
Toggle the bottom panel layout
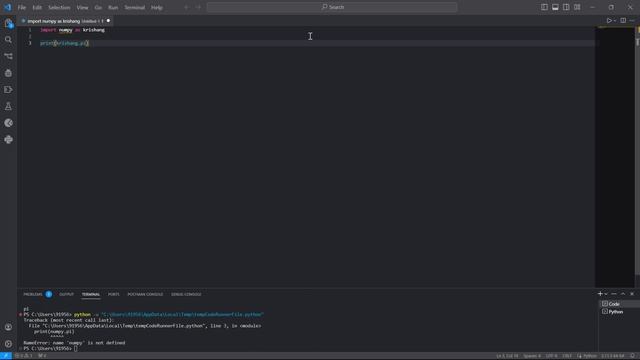coord(555,7)
